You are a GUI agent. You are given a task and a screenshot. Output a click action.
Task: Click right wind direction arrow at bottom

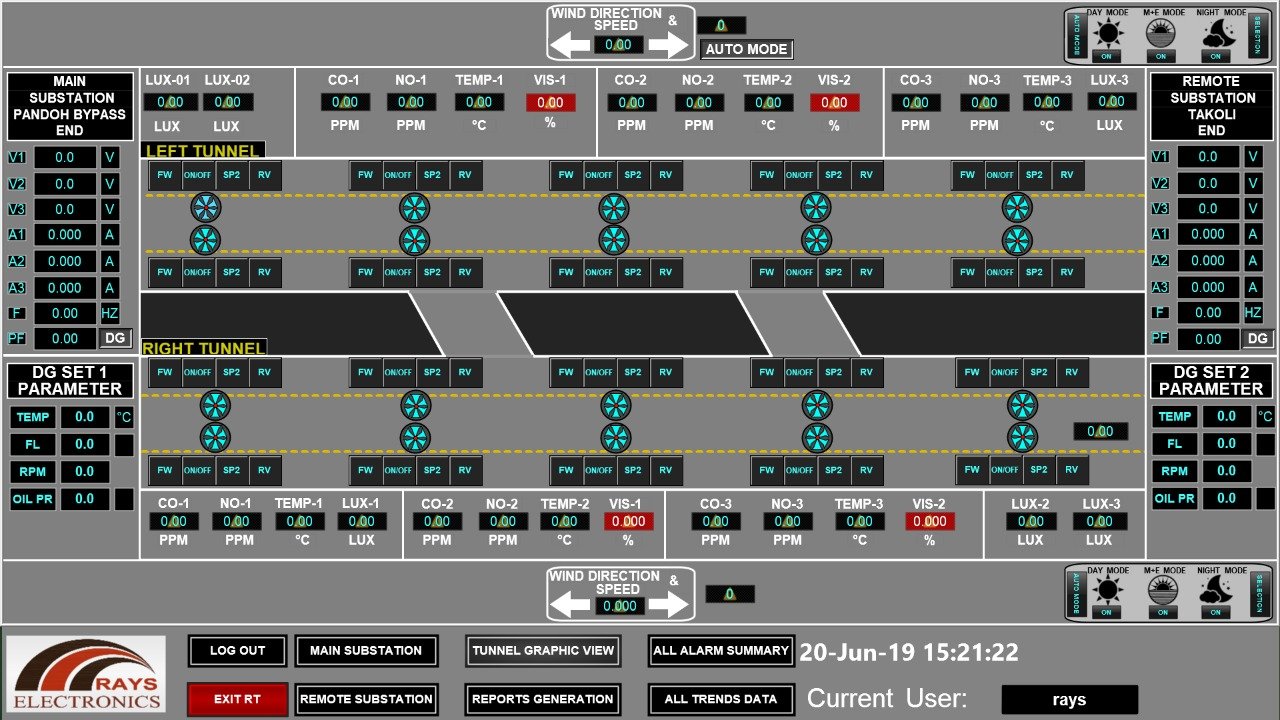pyautogui.click(x=669, y=605)
